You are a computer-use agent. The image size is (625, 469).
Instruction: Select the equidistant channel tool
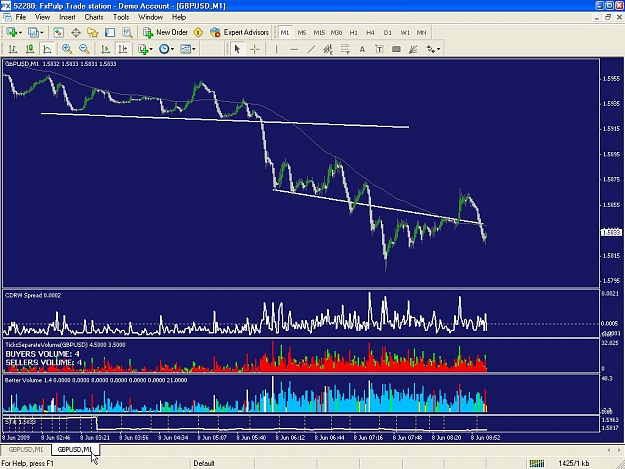click(328, 49)
